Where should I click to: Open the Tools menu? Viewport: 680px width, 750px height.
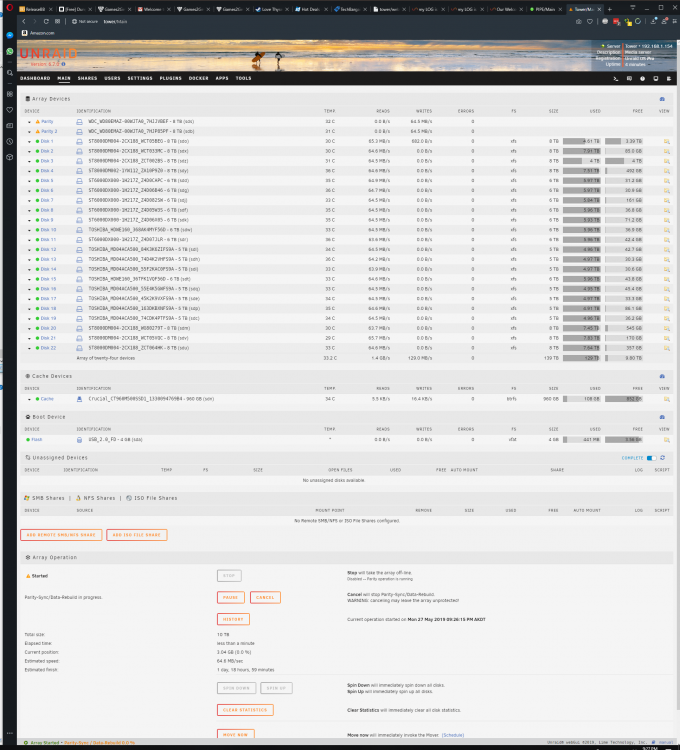[x=243, y=78]
